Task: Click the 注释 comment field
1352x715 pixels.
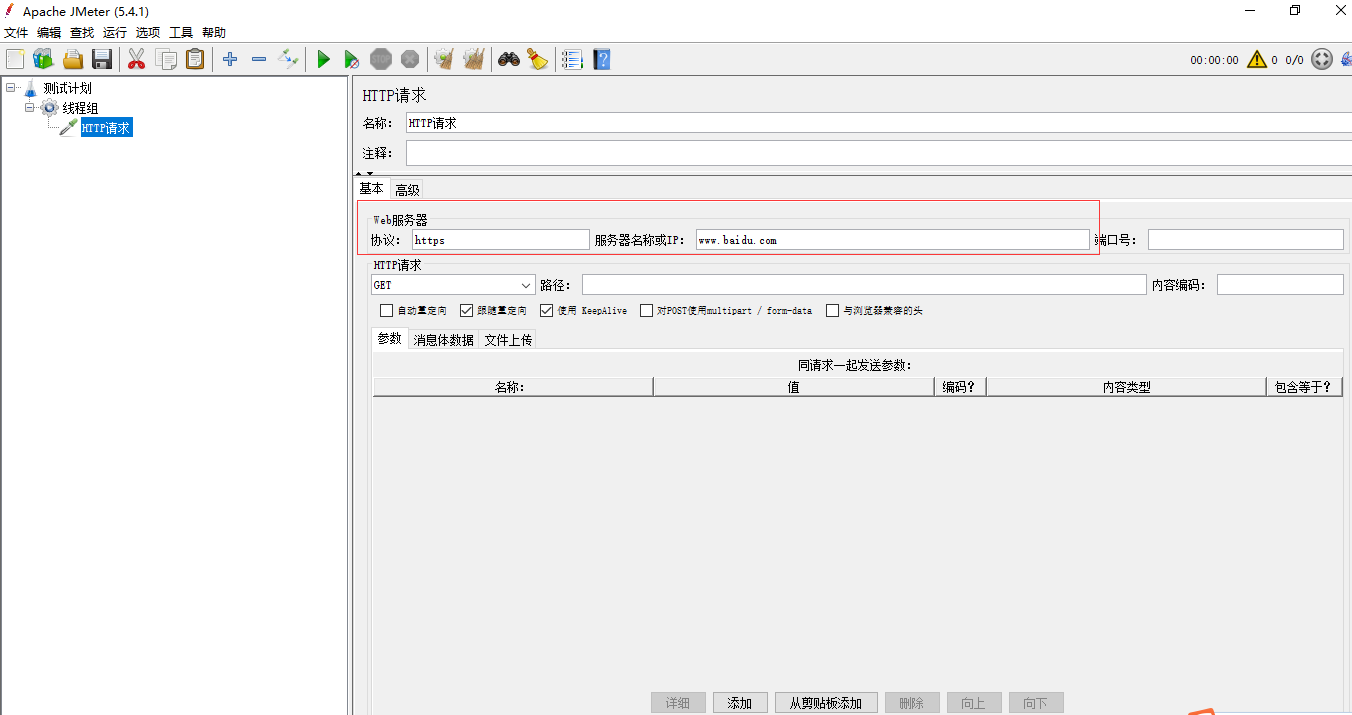Action: (x=879, y=153)
